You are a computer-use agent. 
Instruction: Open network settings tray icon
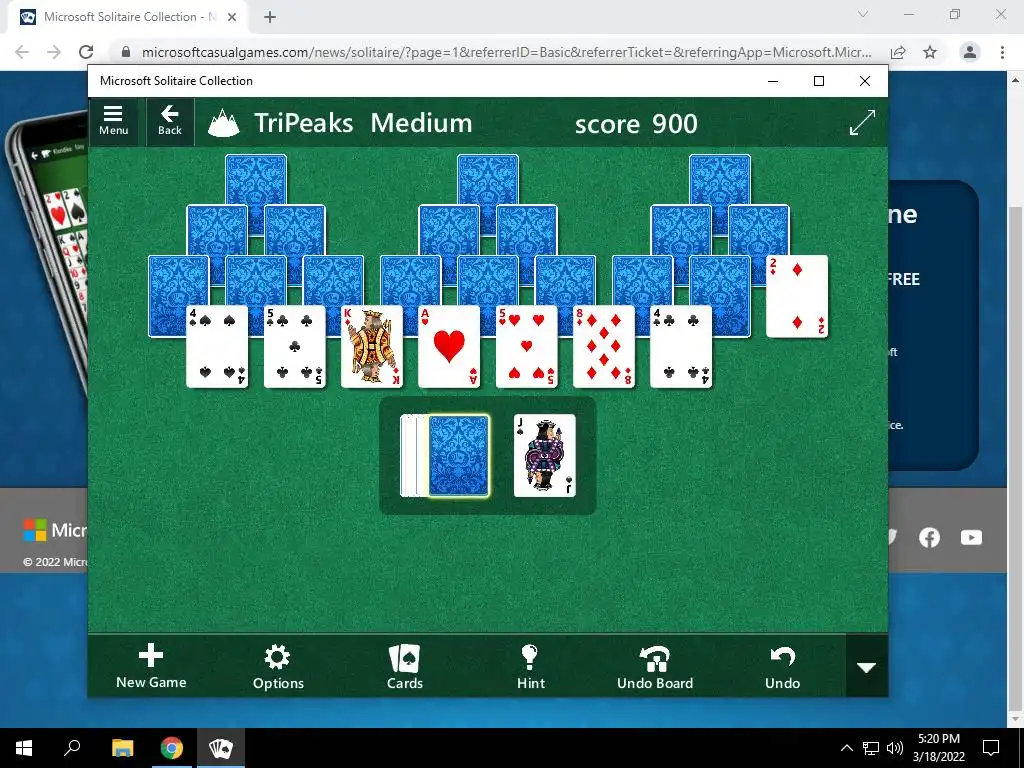click(x=871, y=748)
